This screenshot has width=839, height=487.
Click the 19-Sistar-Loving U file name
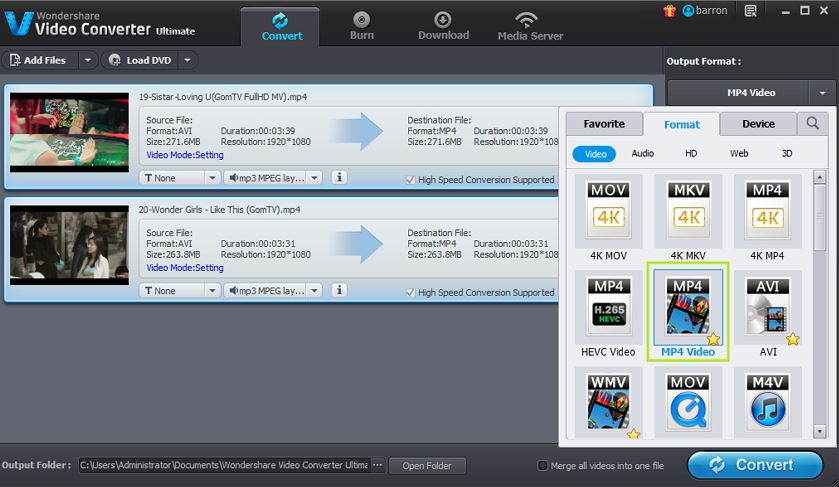coord(223,97)
